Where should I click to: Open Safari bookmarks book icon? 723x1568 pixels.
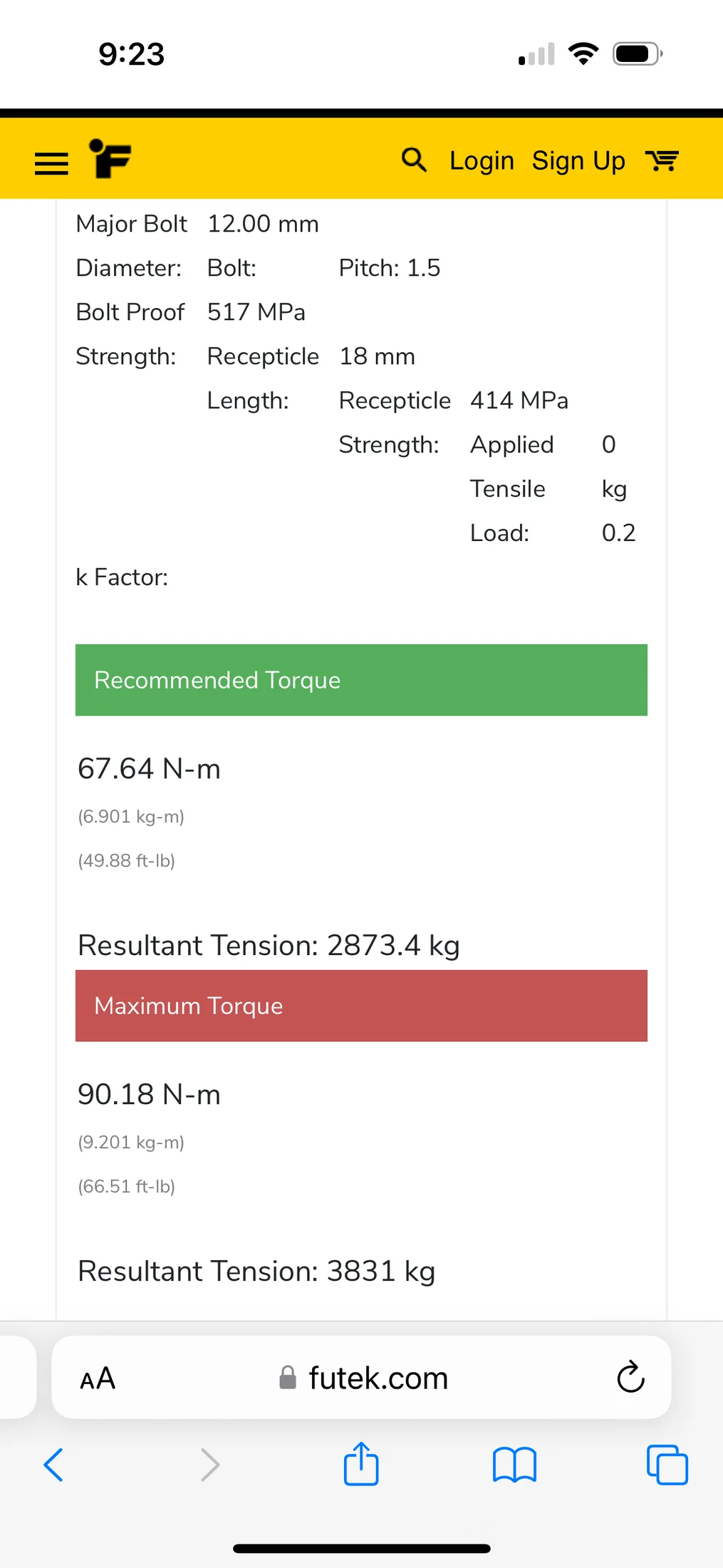pos(514,1465)
